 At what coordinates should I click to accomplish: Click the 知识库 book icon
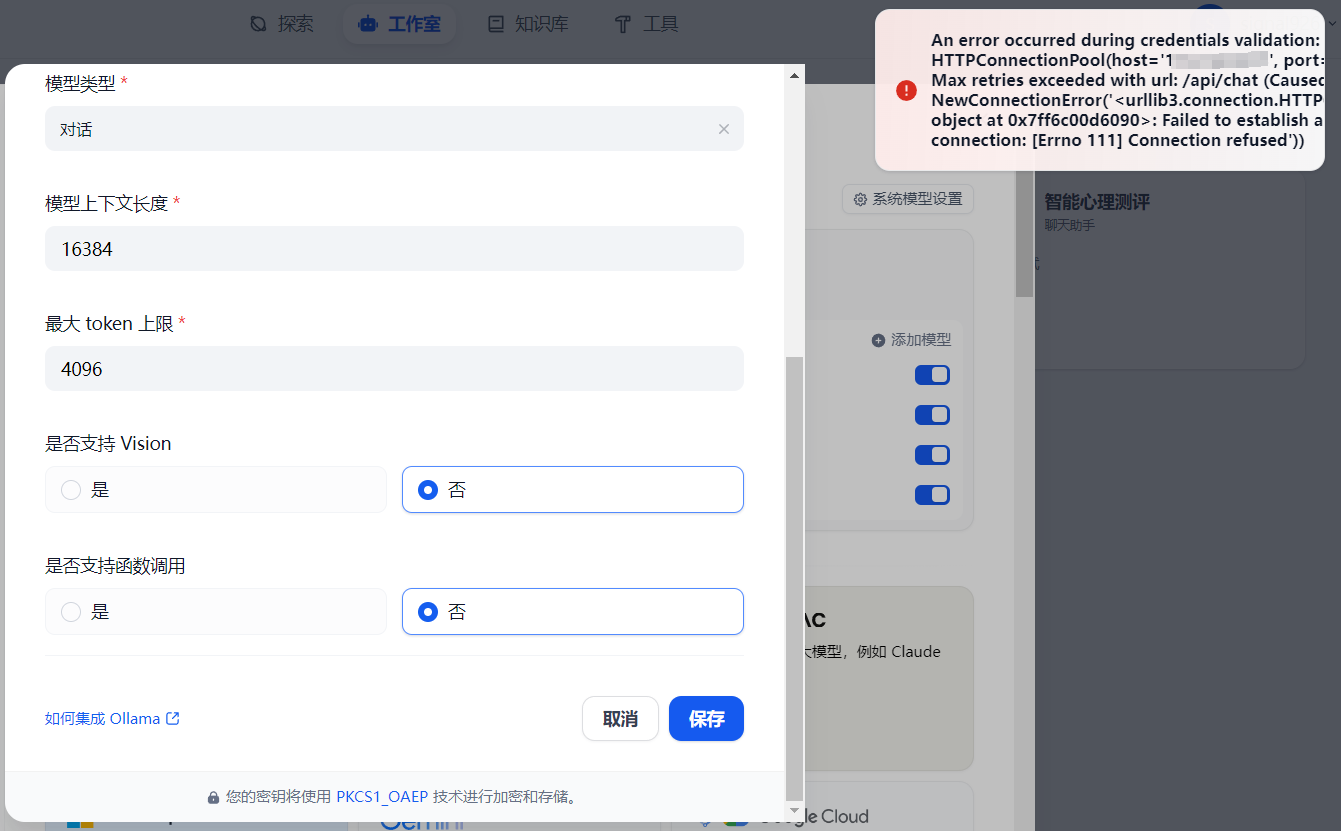[495, 24]
